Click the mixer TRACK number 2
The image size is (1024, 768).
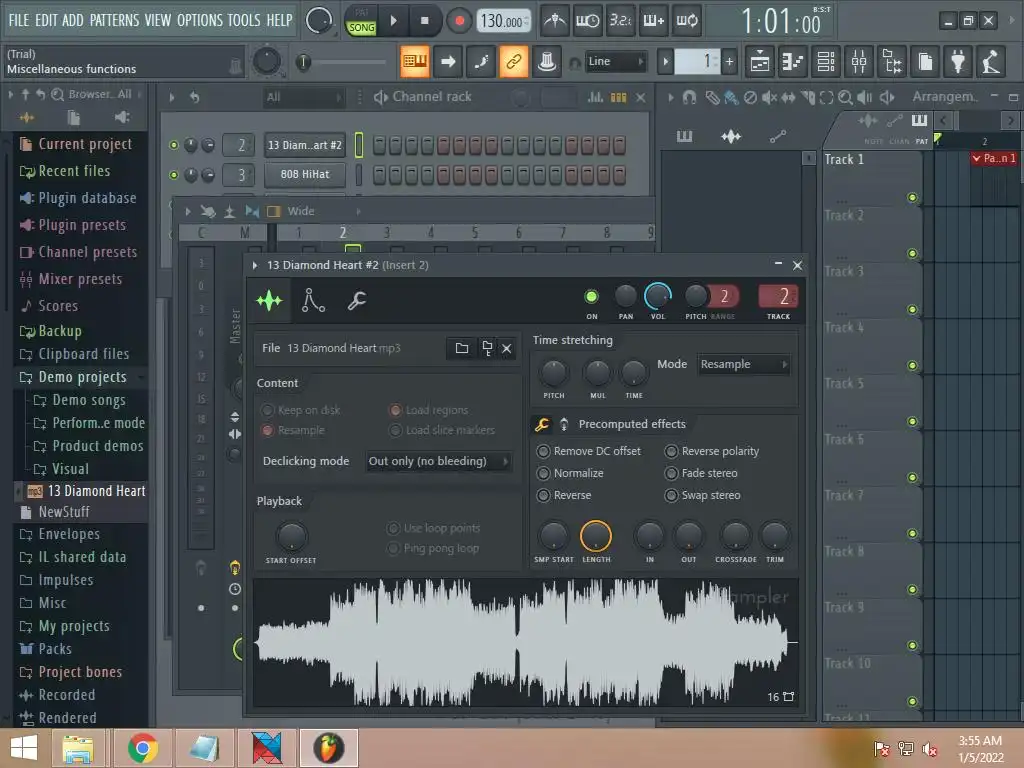778,296
